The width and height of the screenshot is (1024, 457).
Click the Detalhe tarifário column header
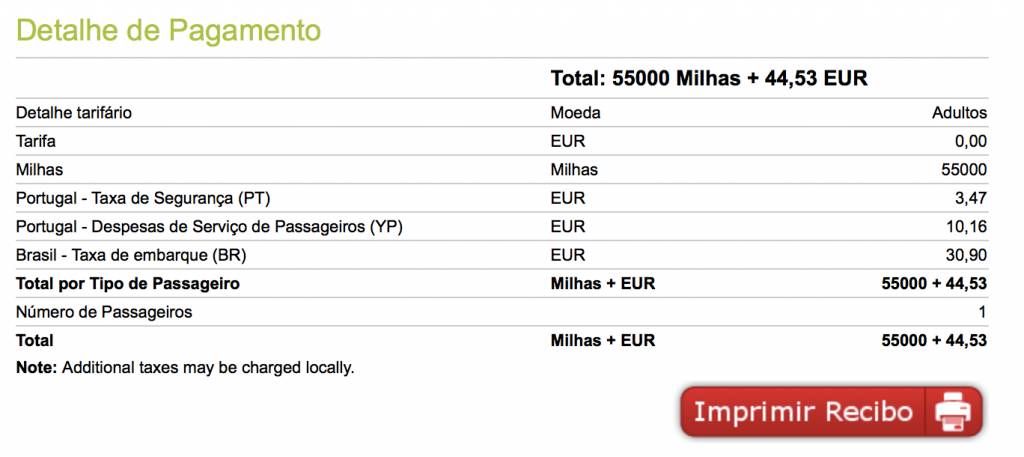pyautogui.click(x=74, y=113)
